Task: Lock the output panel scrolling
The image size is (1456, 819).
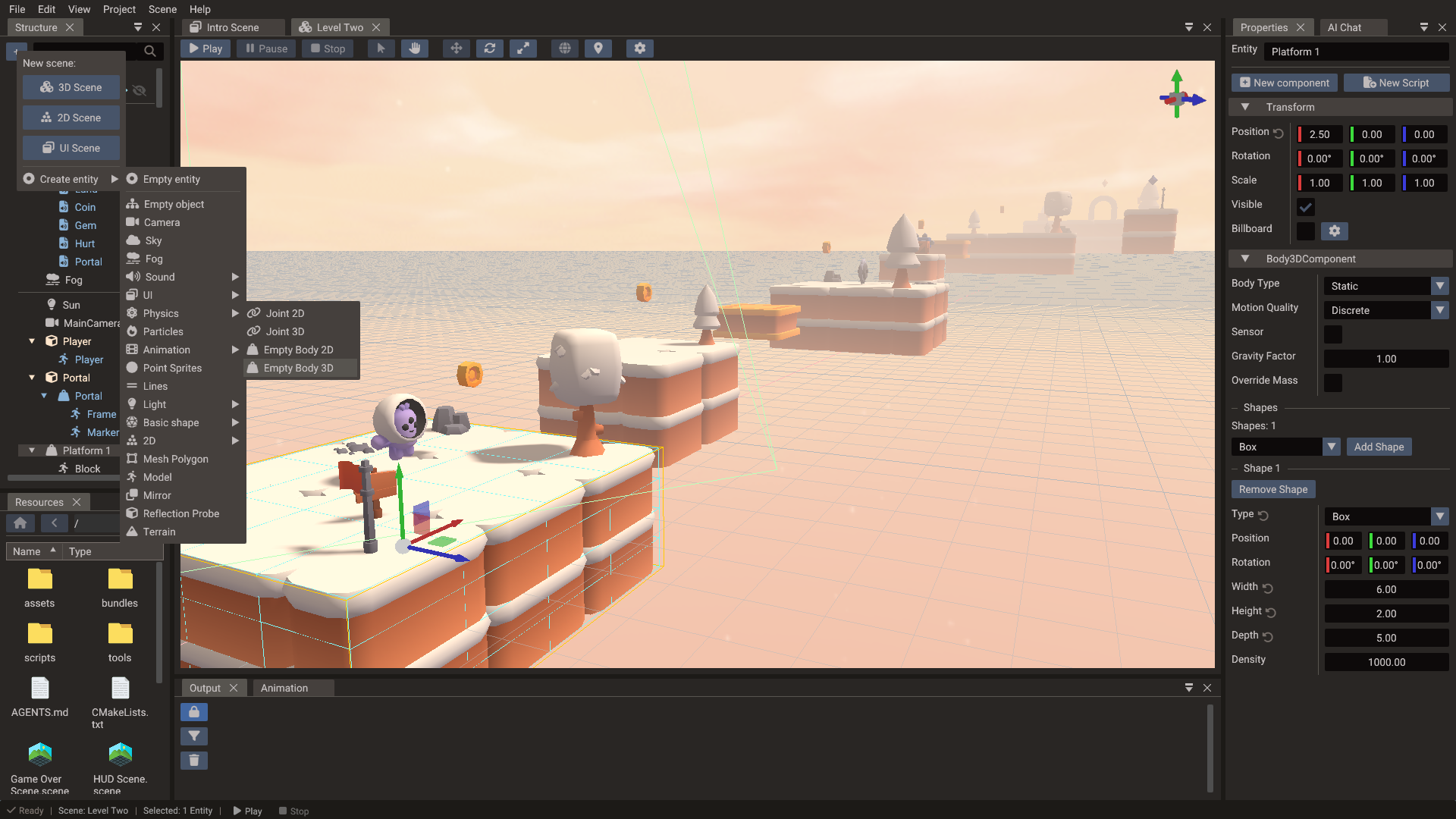Action: click(194, 712)
